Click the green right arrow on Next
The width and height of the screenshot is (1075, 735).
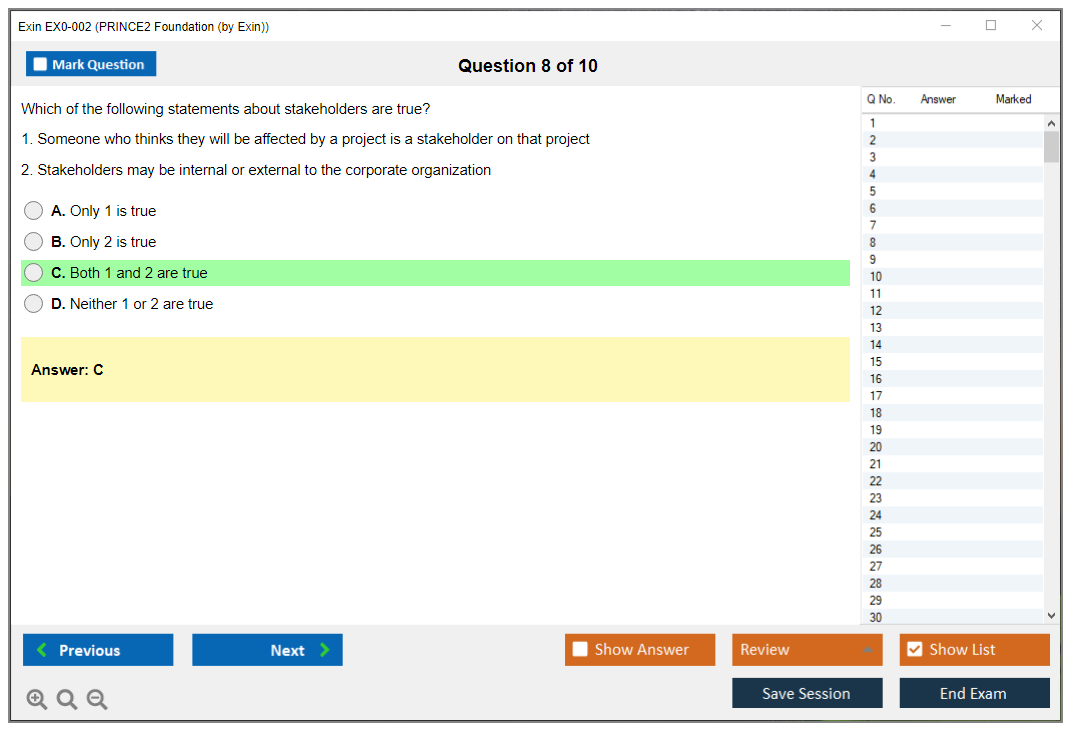tap(325, 650)
